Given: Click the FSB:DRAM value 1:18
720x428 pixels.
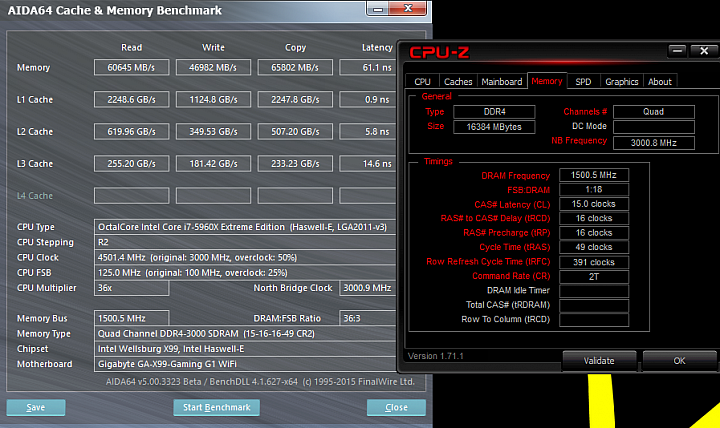Looking at the screenshot, I should 594,189.
